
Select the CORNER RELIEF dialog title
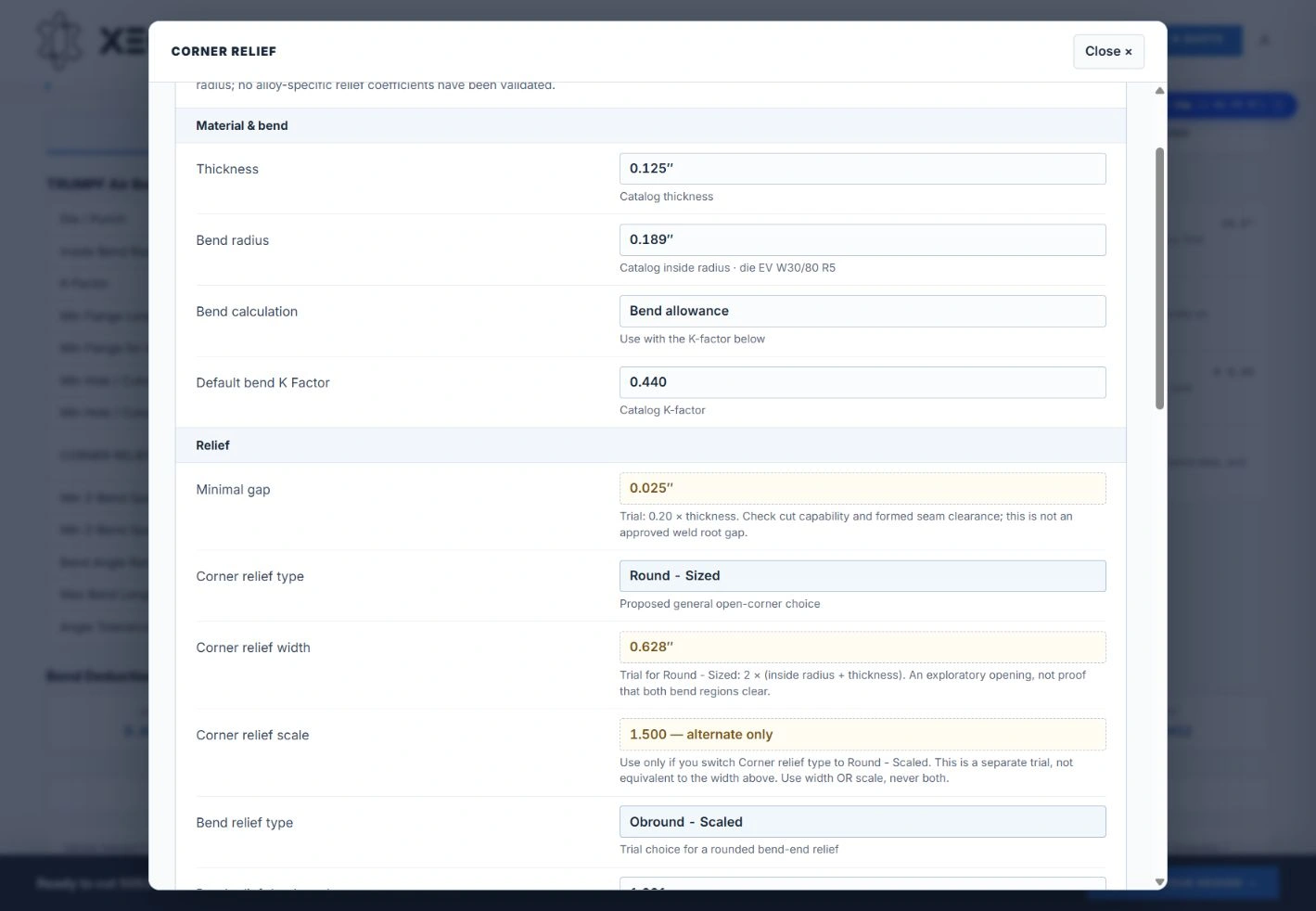point(224,51)
